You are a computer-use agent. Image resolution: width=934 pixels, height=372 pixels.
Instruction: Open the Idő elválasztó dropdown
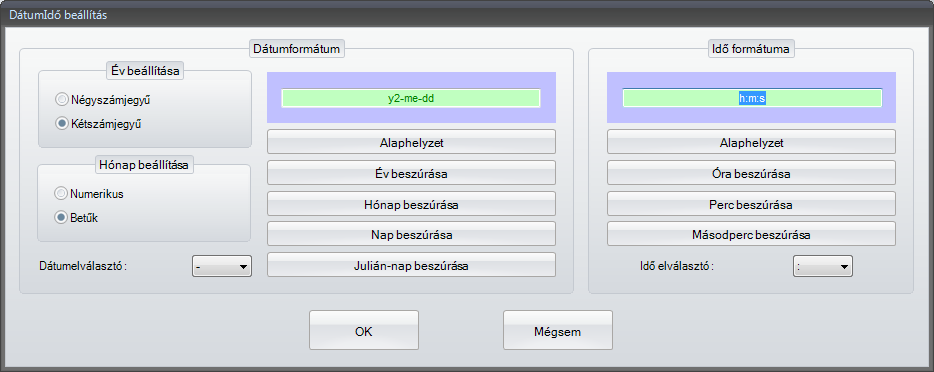pyautogui.click(x=823, y=267)
